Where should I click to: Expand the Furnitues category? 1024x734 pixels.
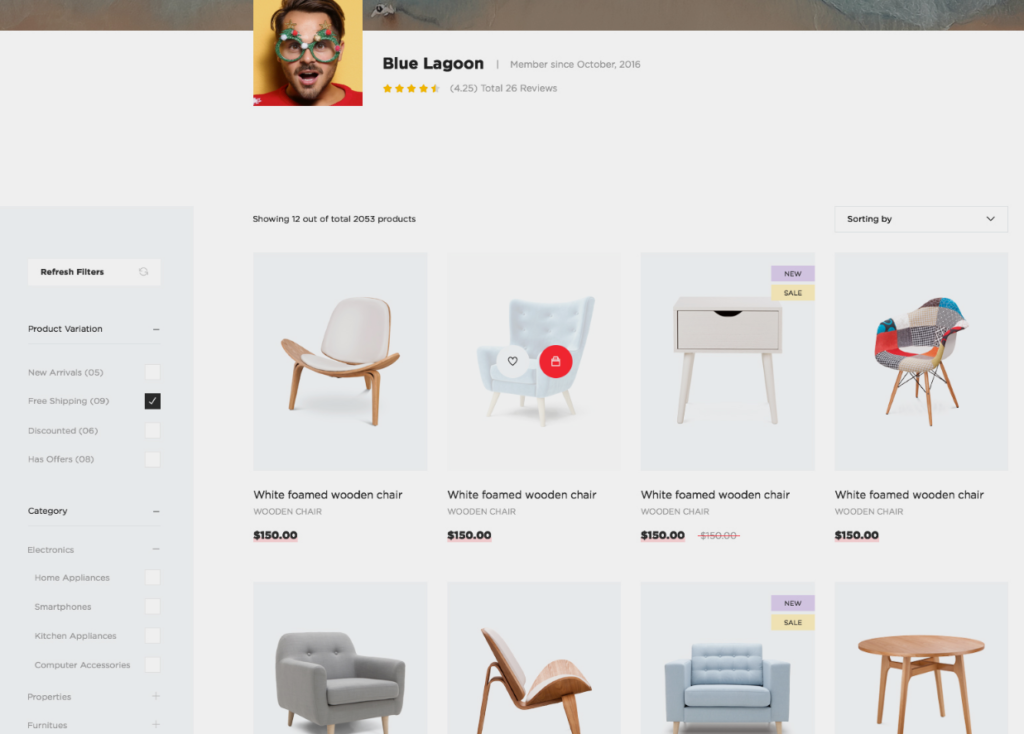point(156,724)
